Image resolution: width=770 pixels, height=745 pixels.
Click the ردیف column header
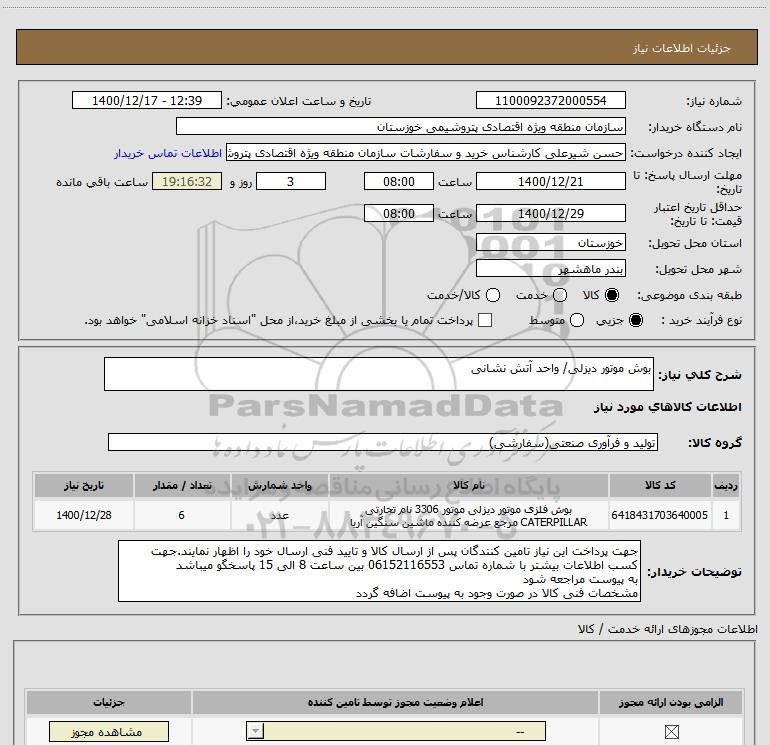pos(726,485)
